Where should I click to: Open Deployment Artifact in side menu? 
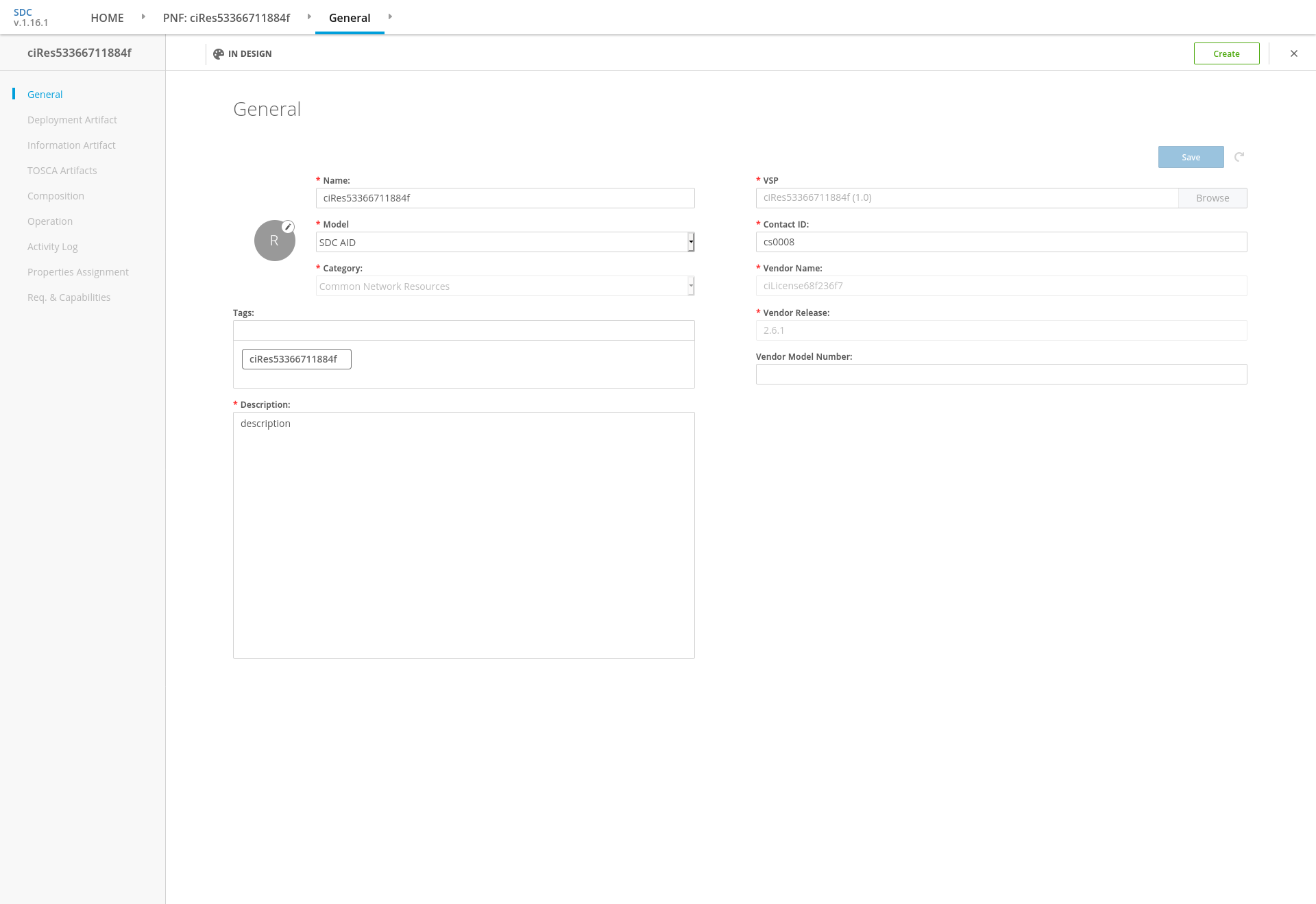click(x=72, y=120)
